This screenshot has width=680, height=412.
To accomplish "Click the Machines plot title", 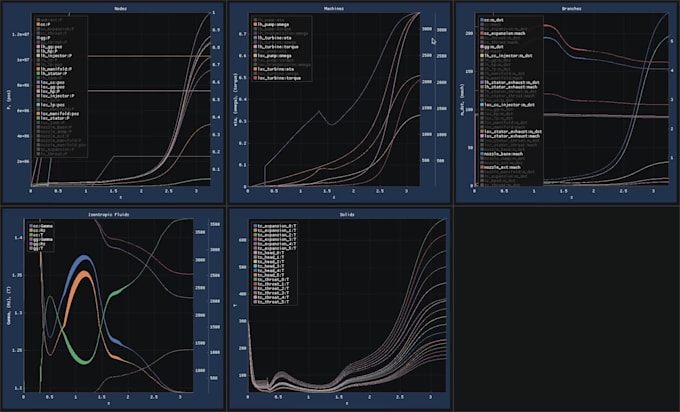I will click(x=333, y=8).
